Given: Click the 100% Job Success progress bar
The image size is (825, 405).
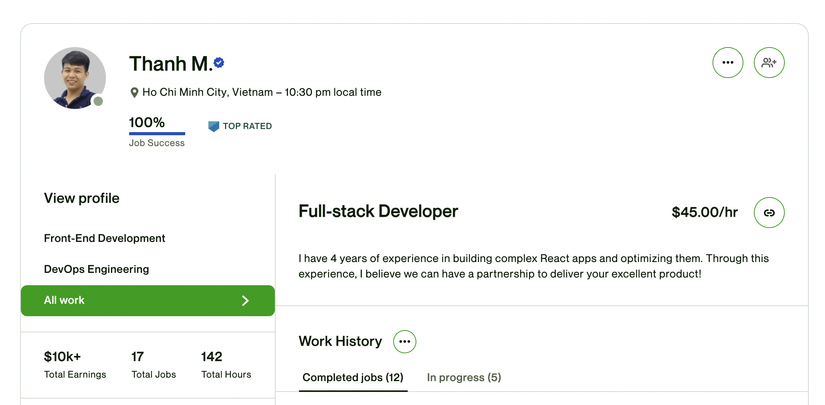Looking at the screenshot, I should [157, 134].
